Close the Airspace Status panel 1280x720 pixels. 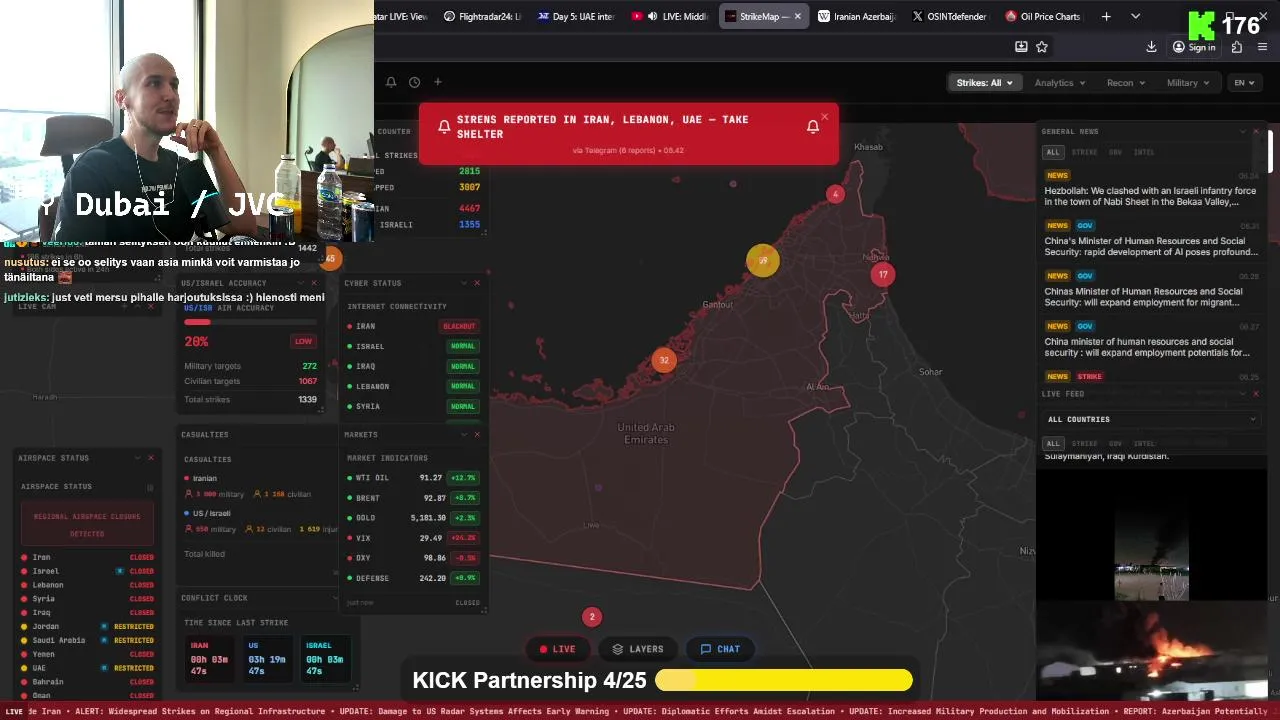pyautogui.click(x=151, y=458)
